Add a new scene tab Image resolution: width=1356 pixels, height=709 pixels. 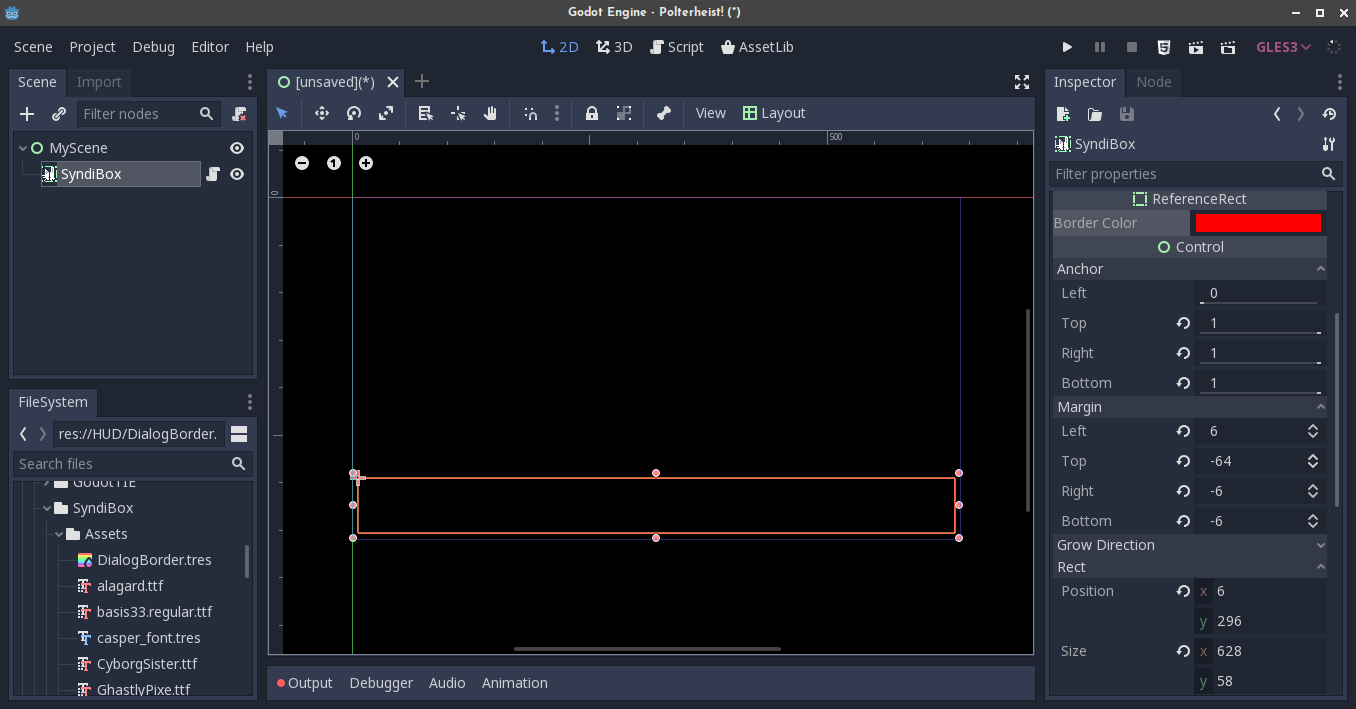coord(422,81)
